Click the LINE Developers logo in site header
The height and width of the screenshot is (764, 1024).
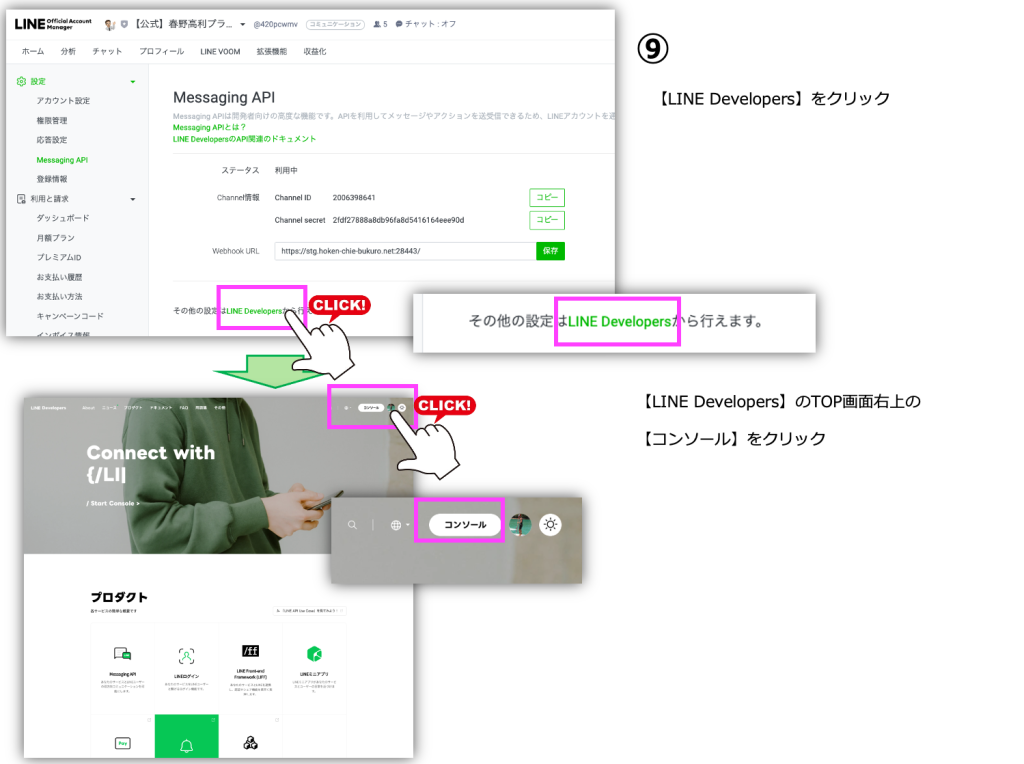point(48,408)
